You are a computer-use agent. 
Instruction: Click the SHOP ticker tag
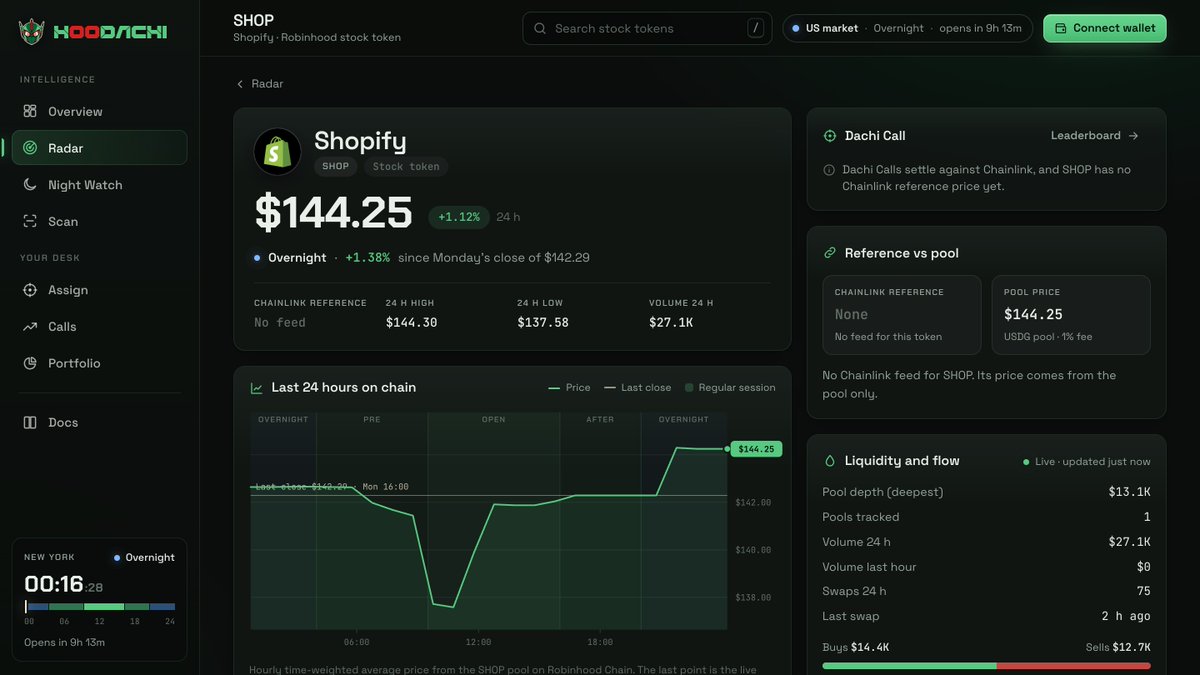[336, 167]
